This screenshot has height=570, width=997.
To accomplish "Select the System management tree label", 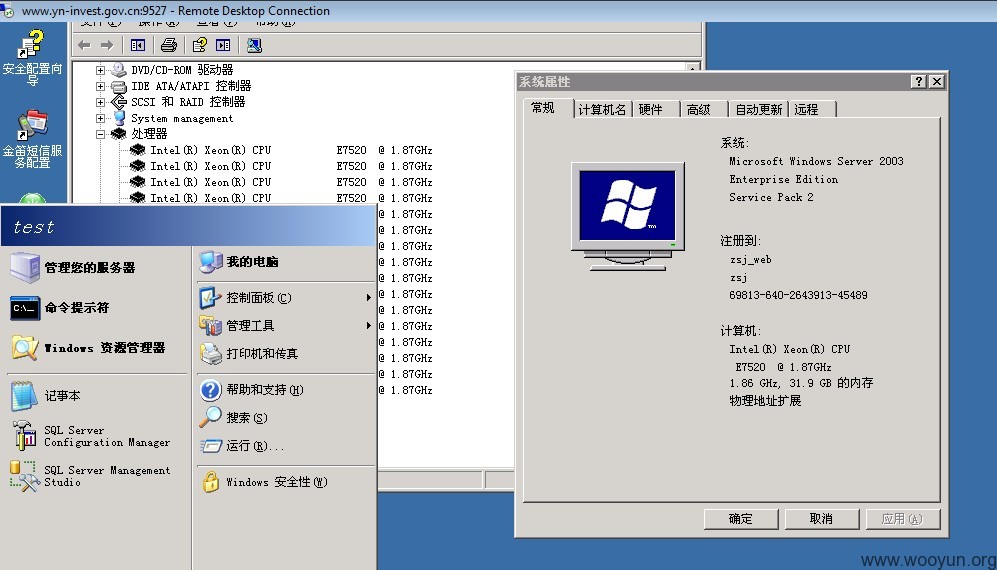I will tap(182, 118).
